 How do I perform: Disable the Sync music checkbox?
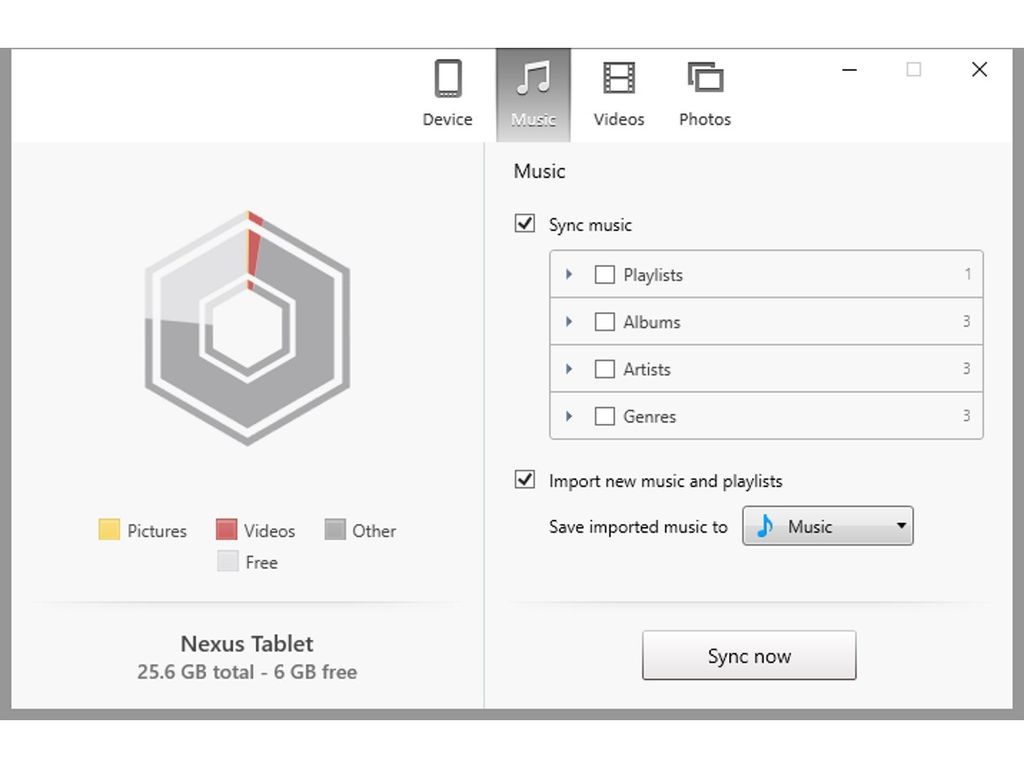(x=524, y=223)
